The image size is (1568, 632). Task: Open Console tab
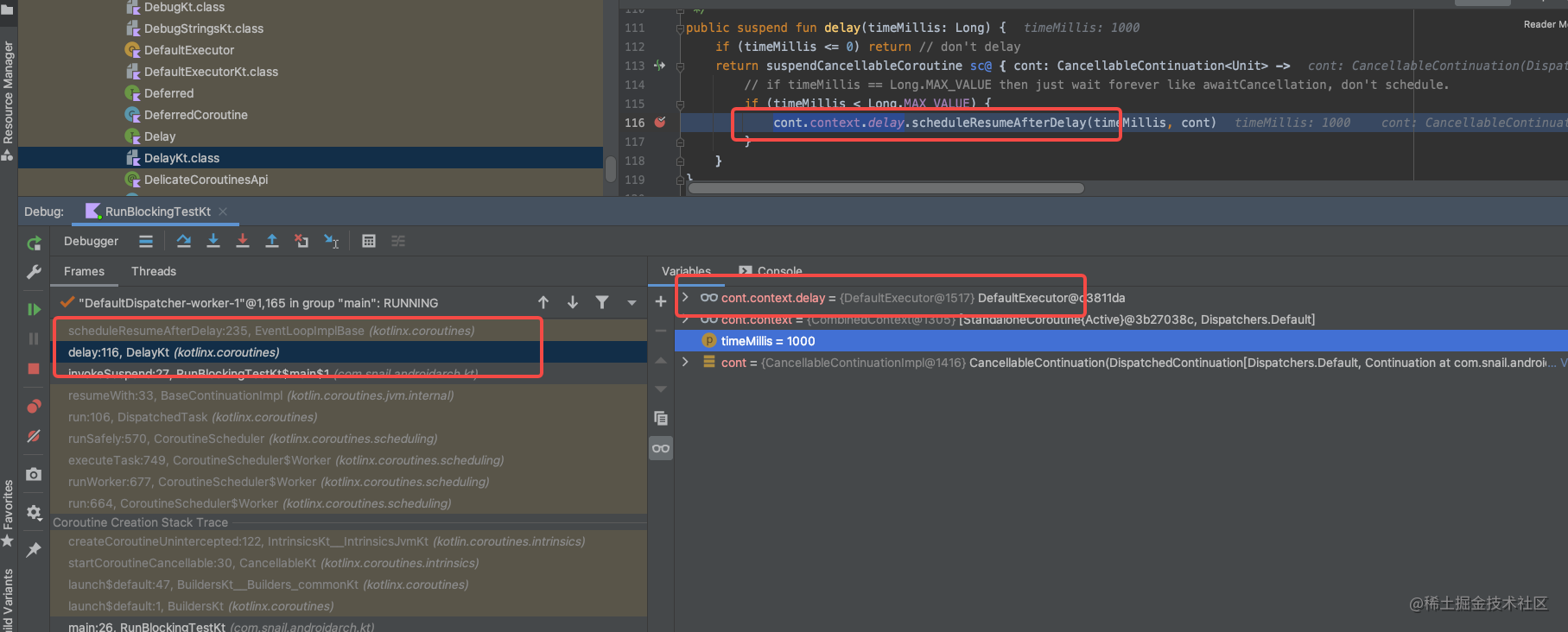pos(771,271)
